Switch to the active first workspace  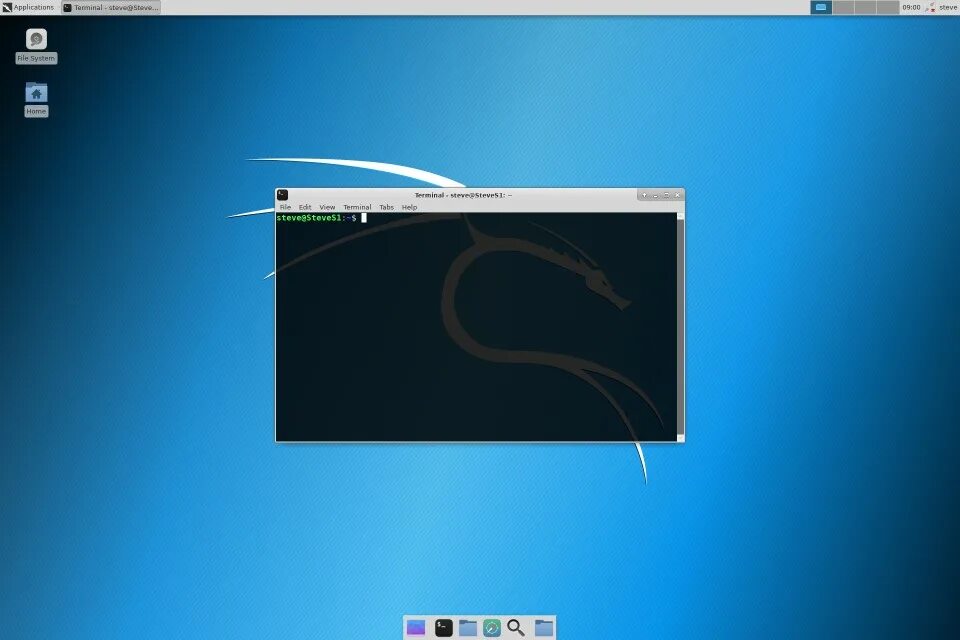coord(821,7)
